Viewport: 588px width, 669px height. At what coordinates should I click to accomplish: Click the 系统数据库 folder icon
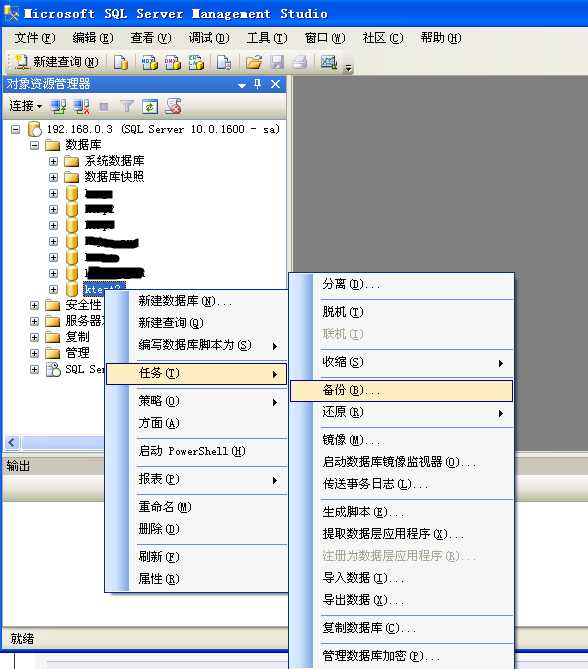click(x=71, y=161)
